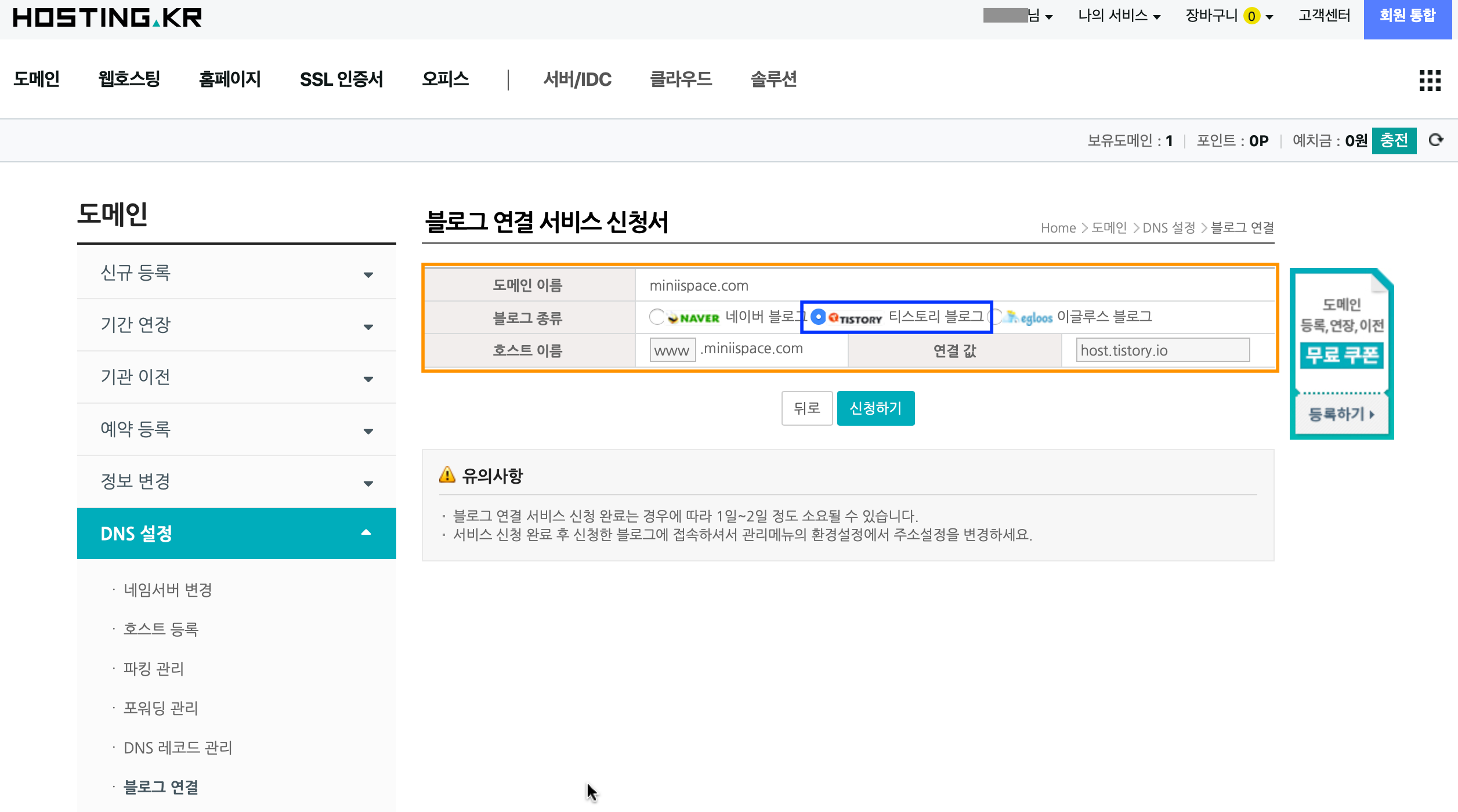Screen dimensions: 1458x812
Task: Open the SSL 인증서 main menu
Action: point(341,79)
